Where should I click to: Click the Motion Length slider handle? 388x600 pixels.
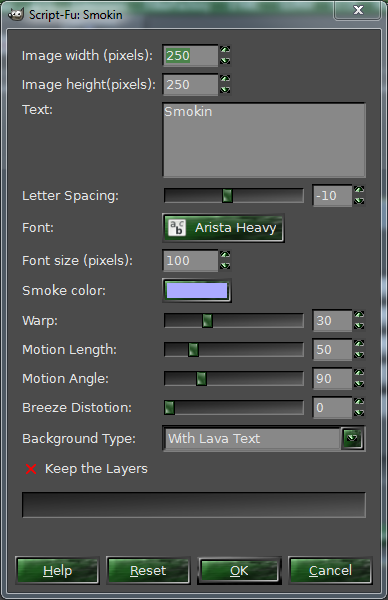(x=193, y=350)
